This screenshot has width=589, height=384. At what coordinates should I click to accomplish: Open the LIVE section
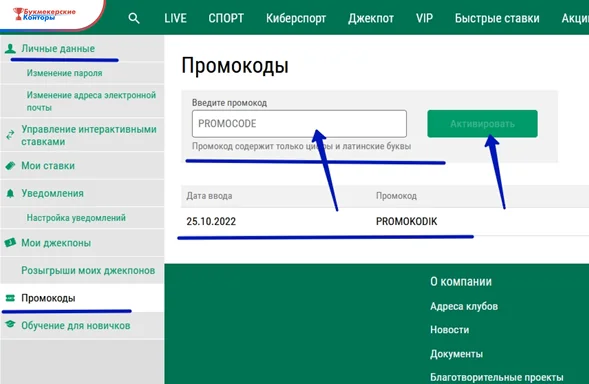(x=175, y=18)
